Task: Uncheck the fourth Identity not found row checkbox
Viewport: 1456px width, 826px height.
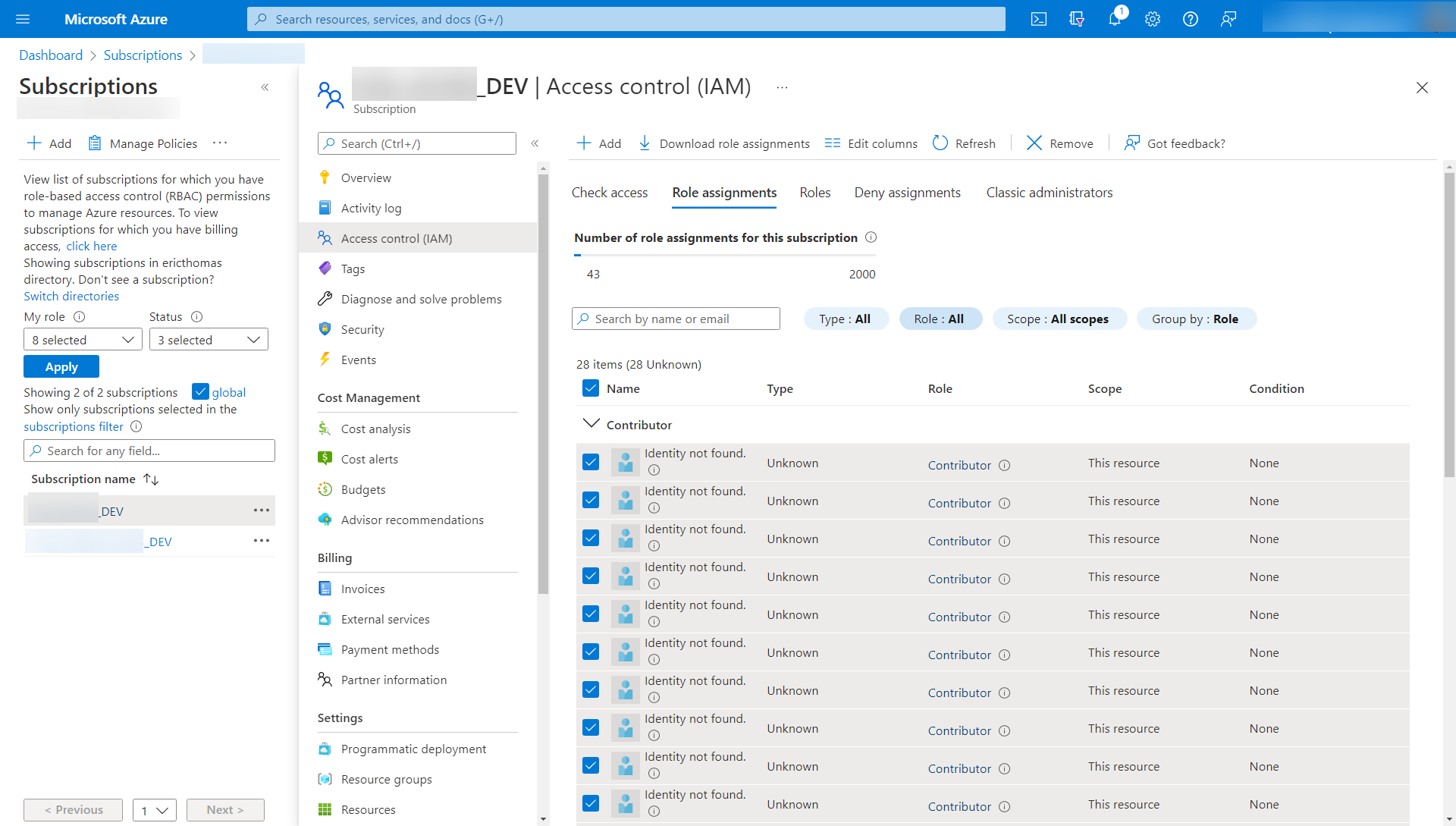Action: point(591,576)
